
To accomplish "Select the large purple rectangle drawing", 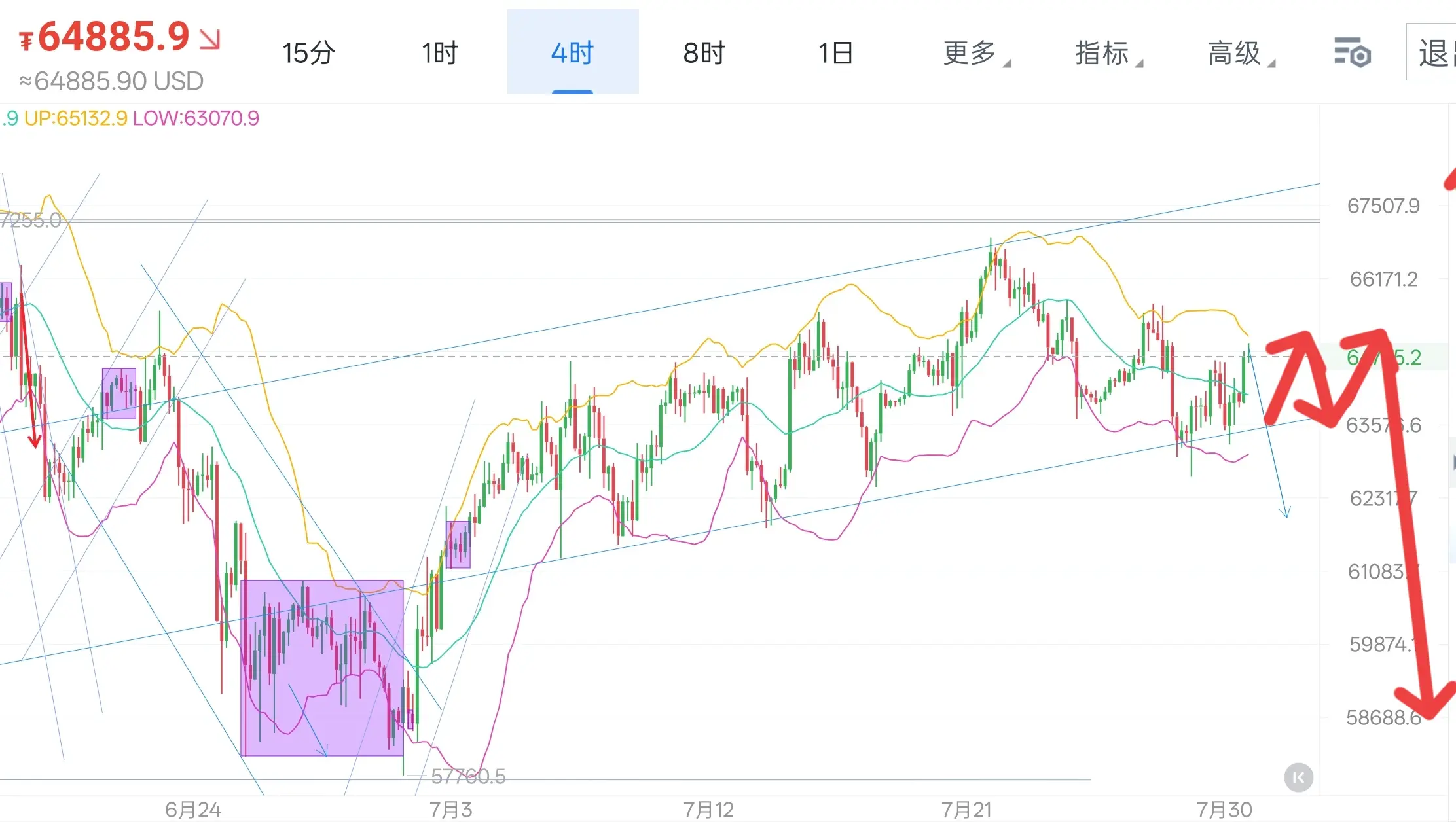I will [322, 668].
